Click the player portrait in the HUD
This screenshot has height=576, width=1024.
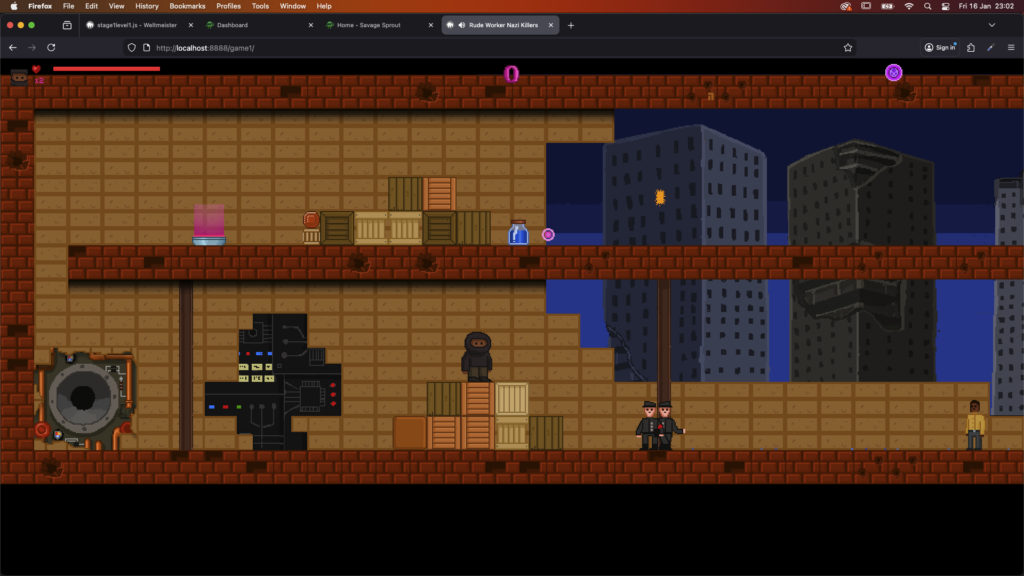click(19, 76)
